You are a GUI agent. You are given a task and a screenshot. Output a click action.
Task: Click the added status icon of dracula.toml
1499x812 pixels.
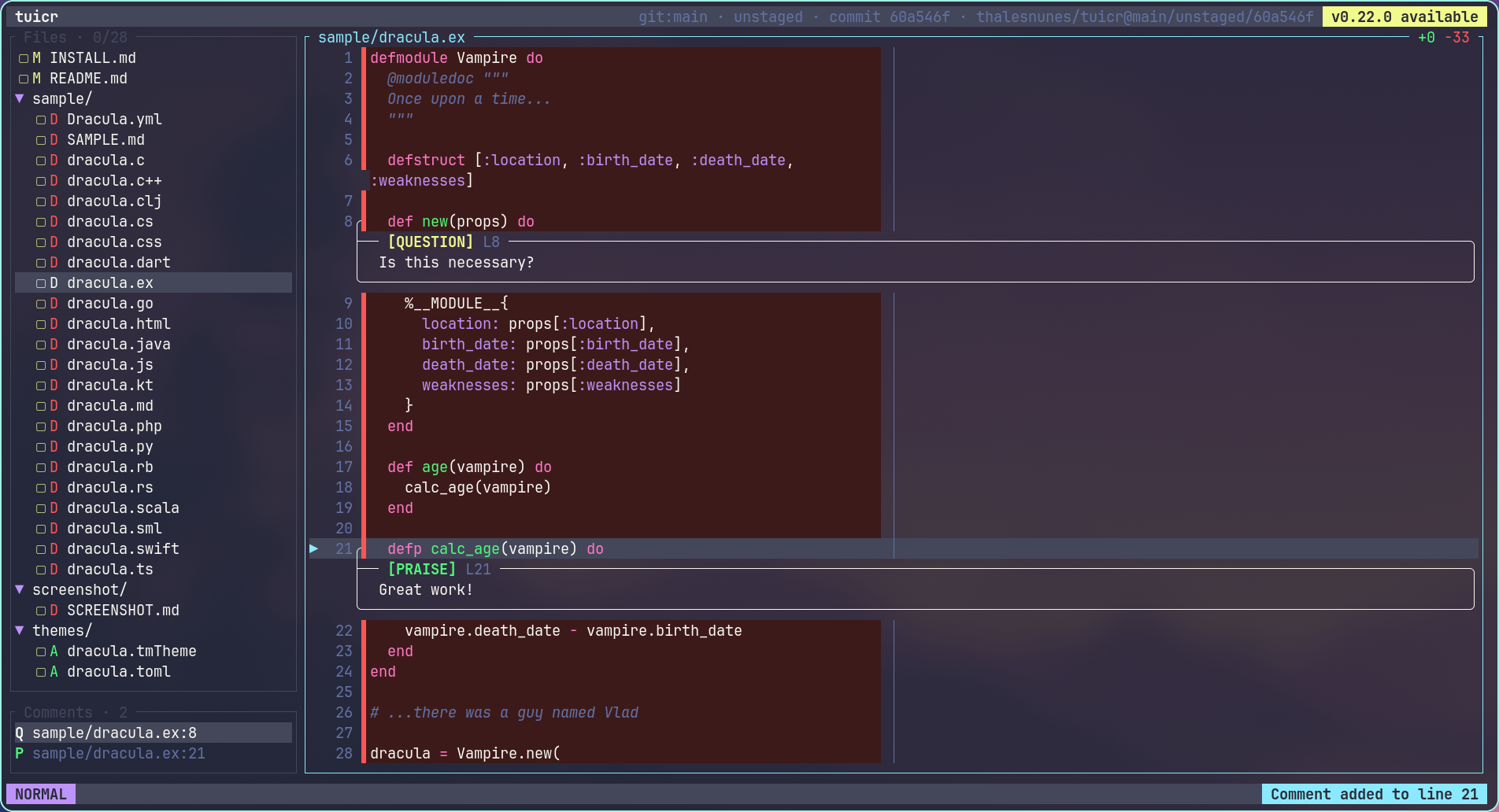click(x=54, y=672)
